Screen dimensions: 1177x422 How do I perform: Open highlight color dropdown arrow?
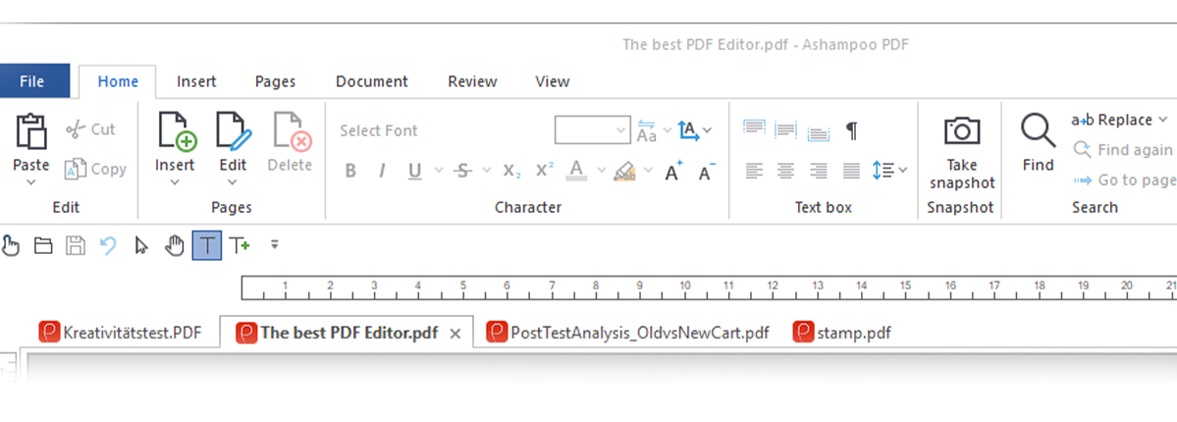point(649,170)
